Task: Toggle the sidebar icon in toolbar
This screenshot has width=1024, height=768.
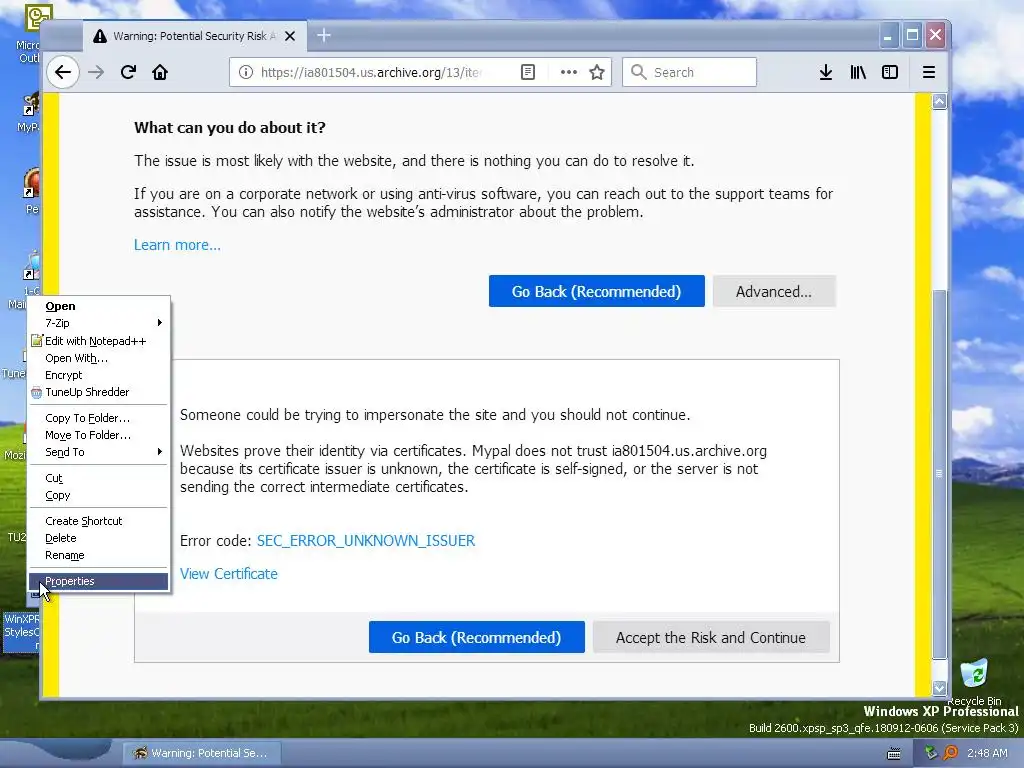Action: coord(889,72)
